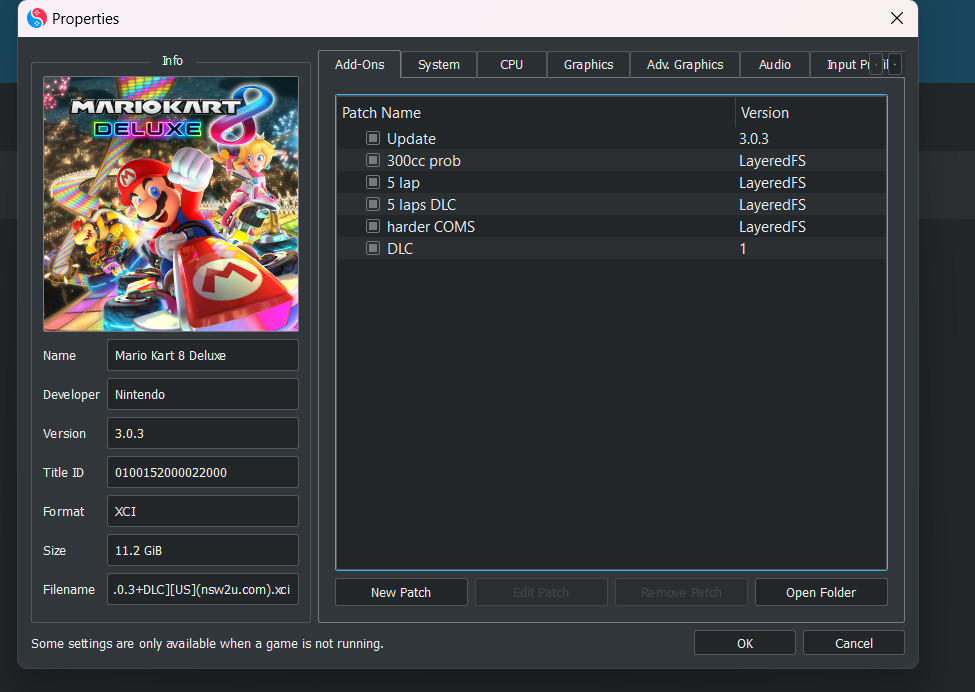This screenshot has height=692, width=975.
Task: Click the Title ID field
Action: pos(203,473)
